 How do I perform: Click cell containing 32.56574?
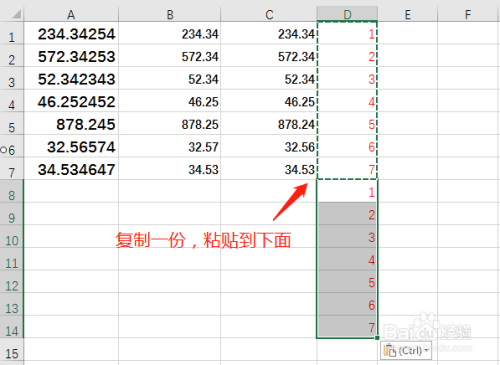tap(71, 147)
